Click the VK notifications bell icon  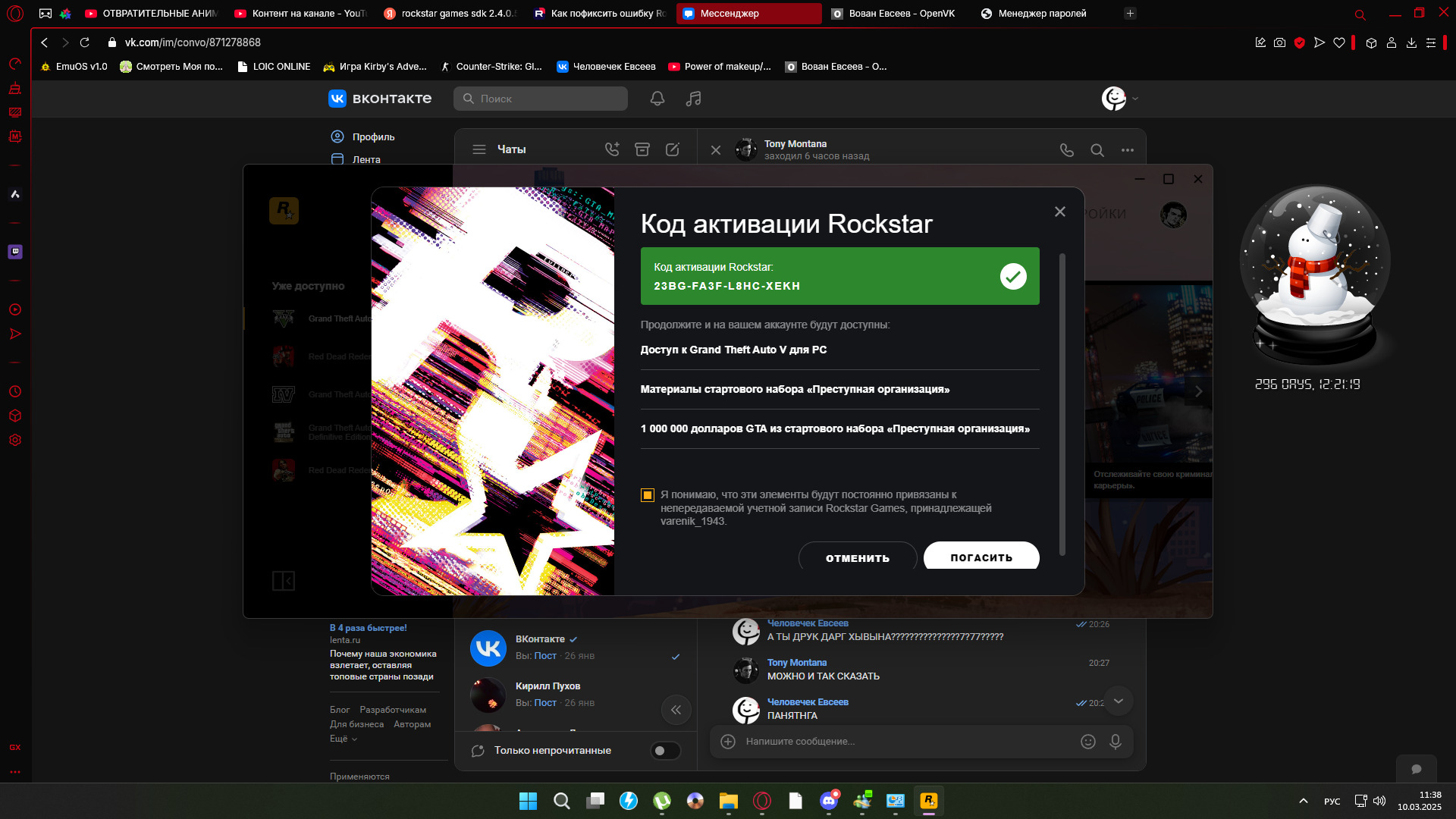point(657,99)
